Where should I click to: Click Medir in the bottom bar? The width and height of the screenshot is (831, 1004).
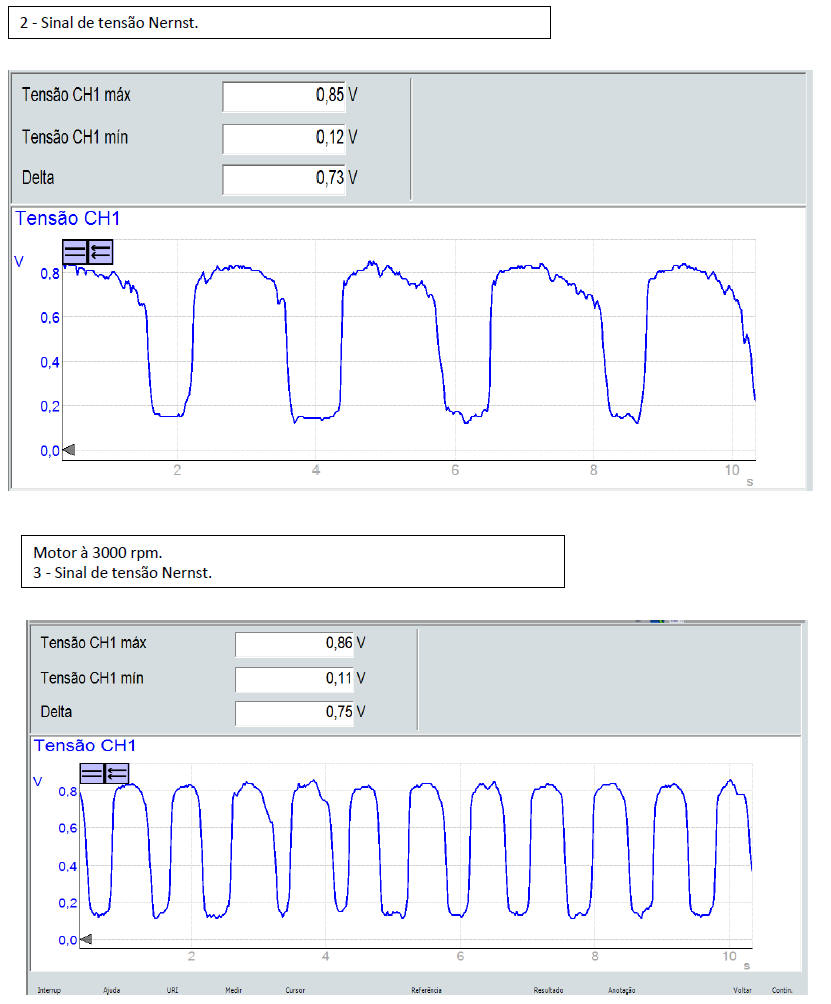(x=234, y=990)
